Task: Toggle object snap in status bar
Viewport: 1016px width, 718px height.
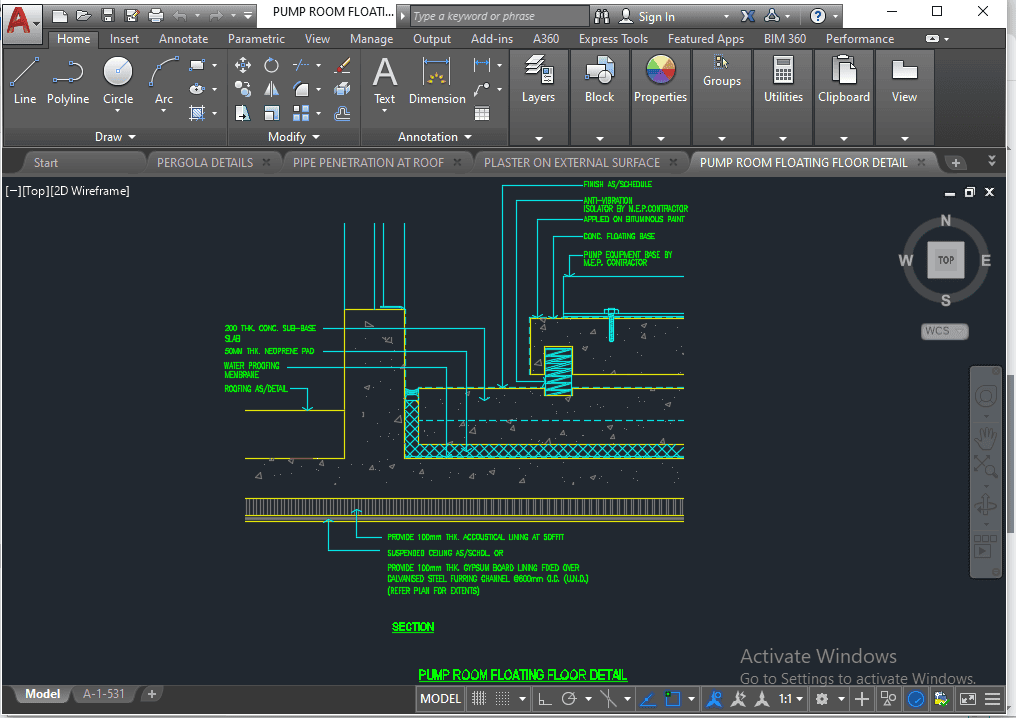Action: [673, 699]
